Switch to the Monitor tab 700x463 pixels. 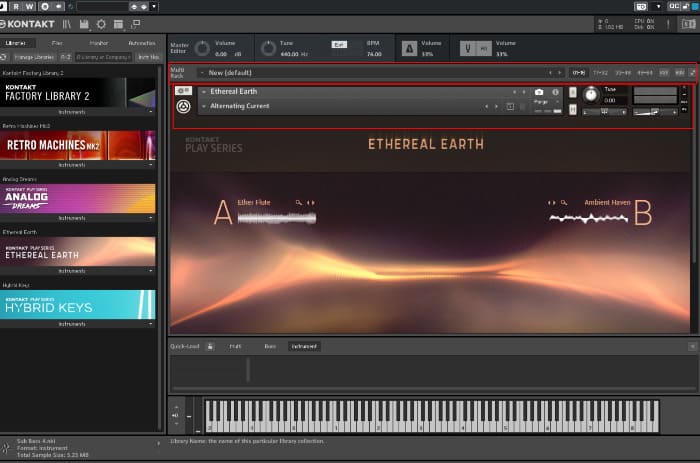99,43
